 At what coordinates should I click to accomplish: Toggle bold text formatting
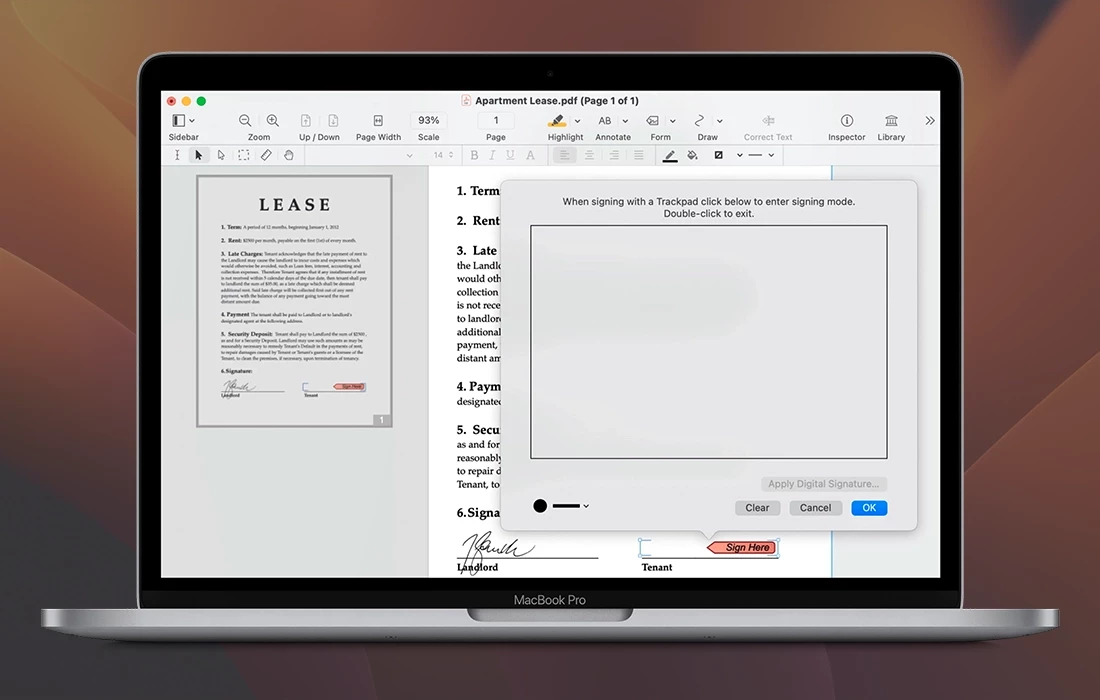(x=474, y=155)
